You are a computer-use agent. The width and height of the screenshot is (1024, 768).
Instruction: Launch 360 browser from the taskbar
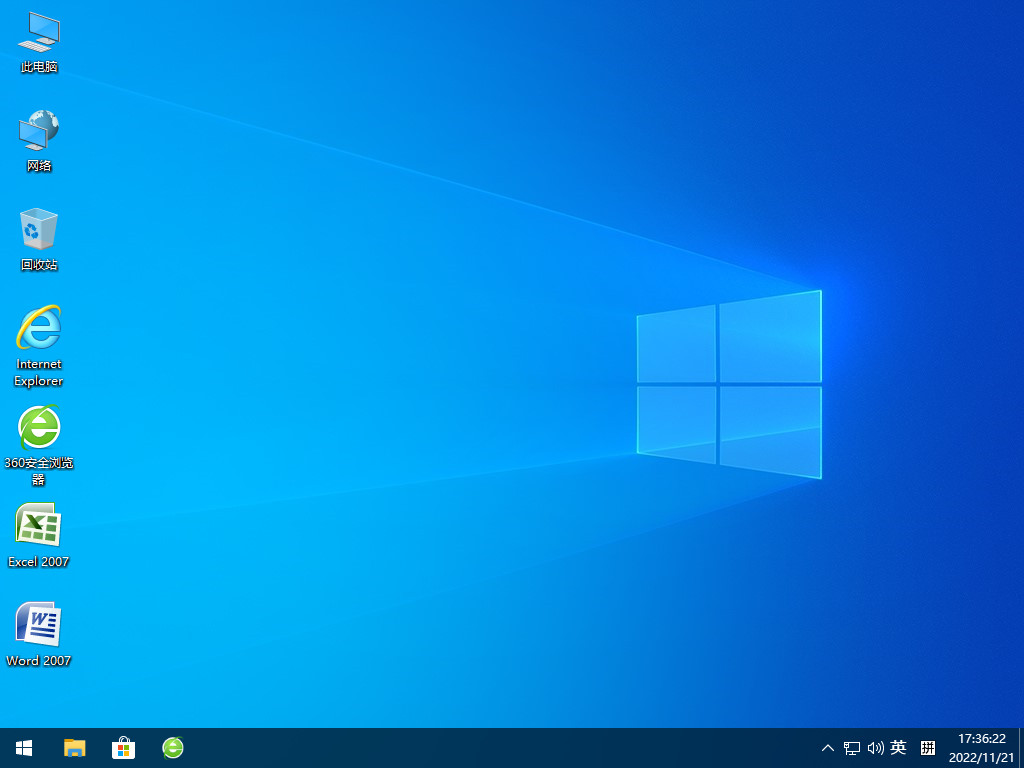coord(173,748)
